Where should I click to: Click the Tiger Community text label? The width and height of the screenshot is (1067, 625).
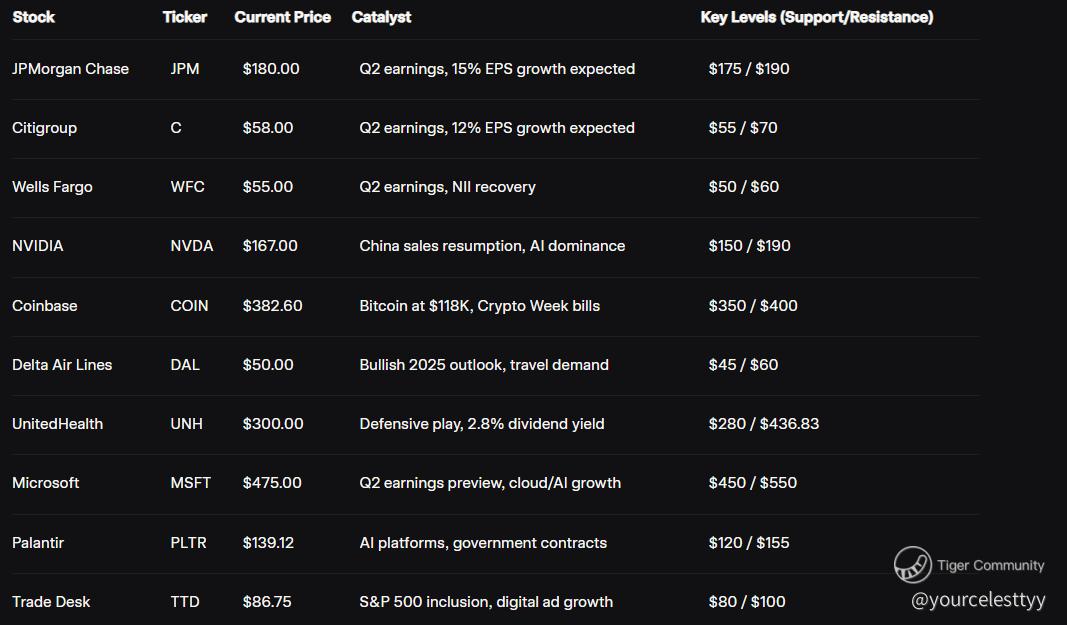pyautogui.click(x=990, y=565)
